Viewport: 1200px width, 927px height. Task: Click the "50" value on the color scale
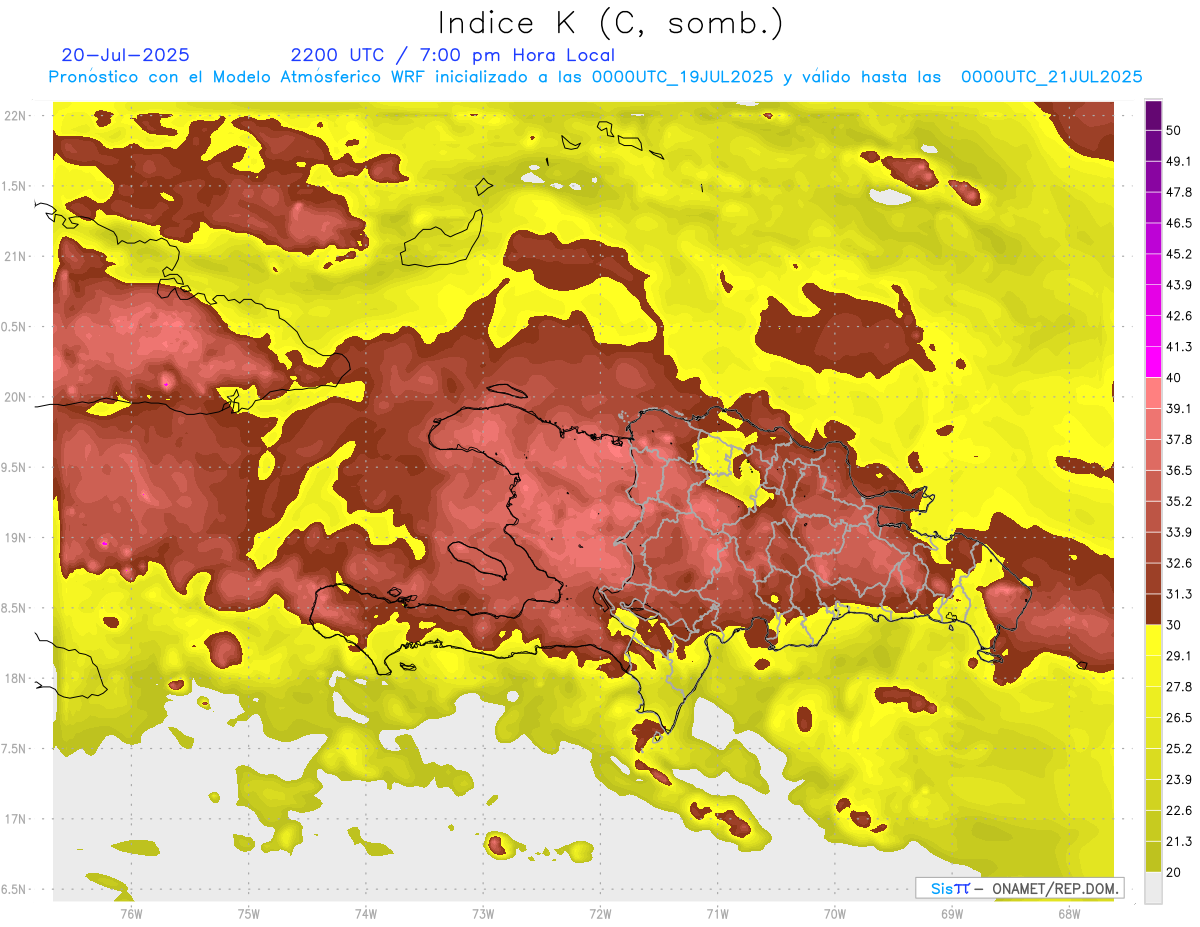(1175, 131)
